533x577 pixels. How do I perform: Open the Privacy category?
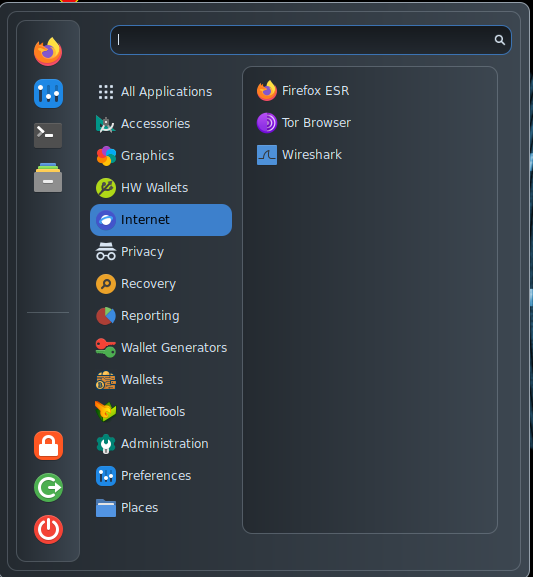(x=161, y=252)
